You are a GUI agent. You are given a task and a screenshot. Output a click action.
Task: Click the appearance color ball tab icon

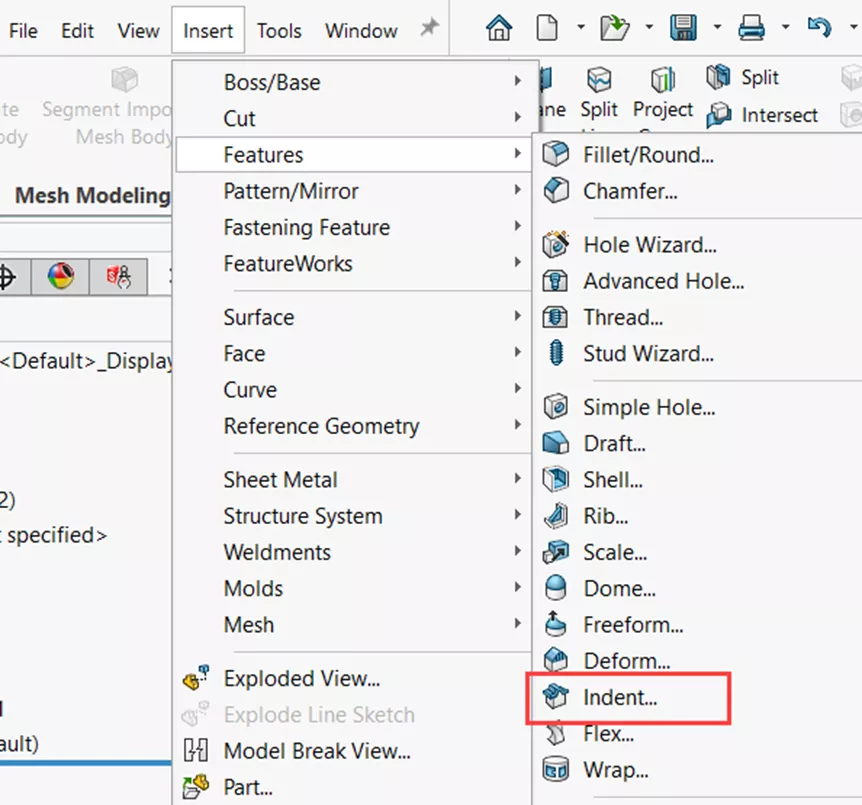(x=61, y=277)
